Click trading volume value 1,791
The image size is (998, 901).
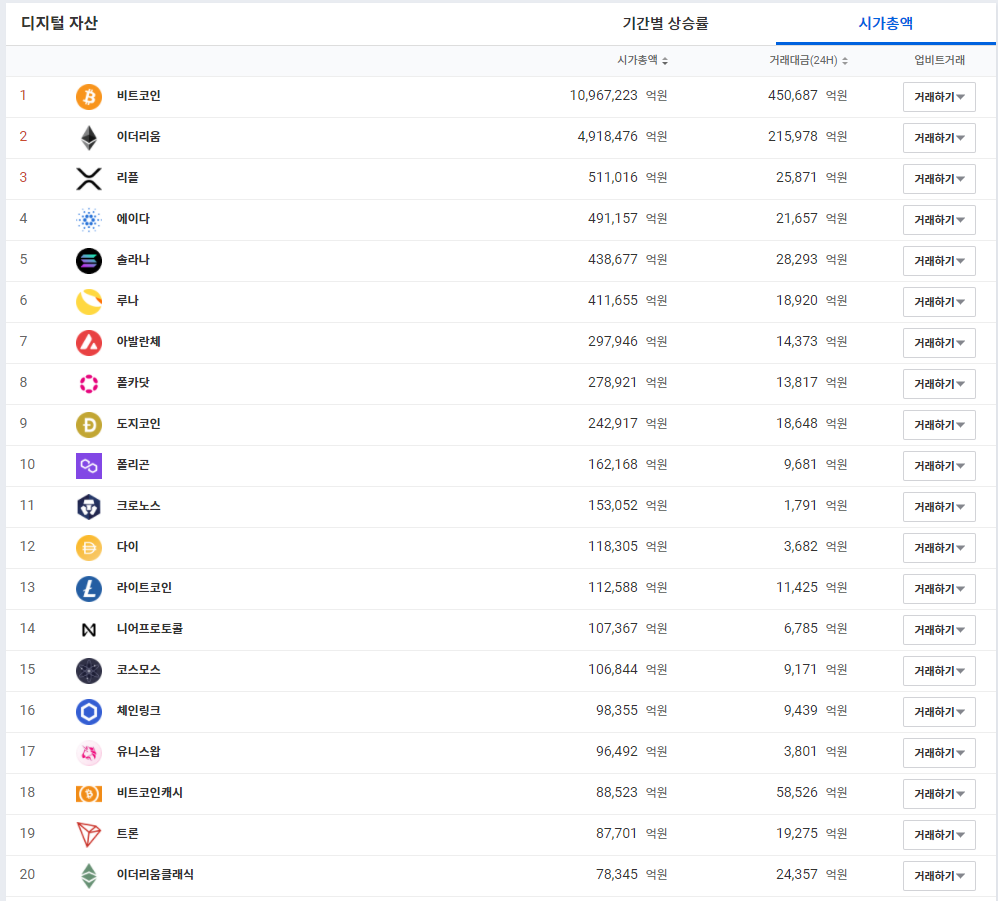[x=800, y=505]
